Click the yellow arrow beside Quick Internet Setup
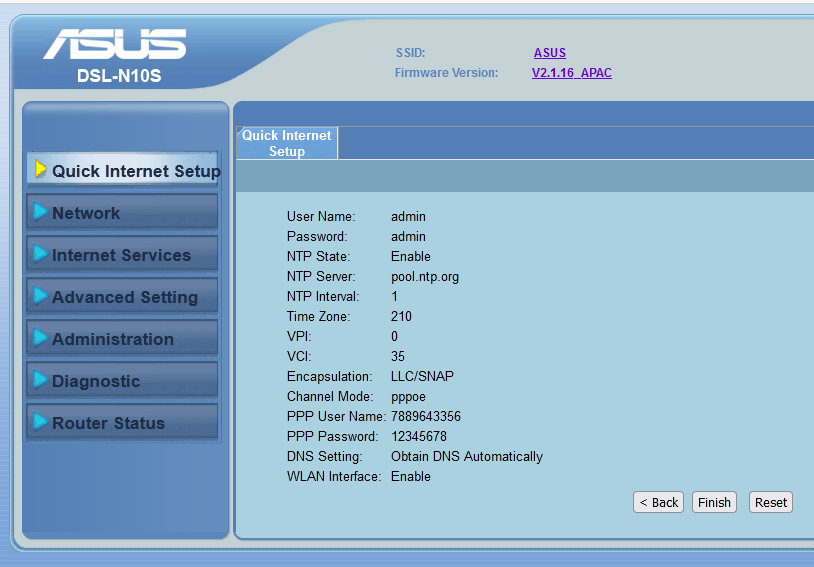 point(40,169)
